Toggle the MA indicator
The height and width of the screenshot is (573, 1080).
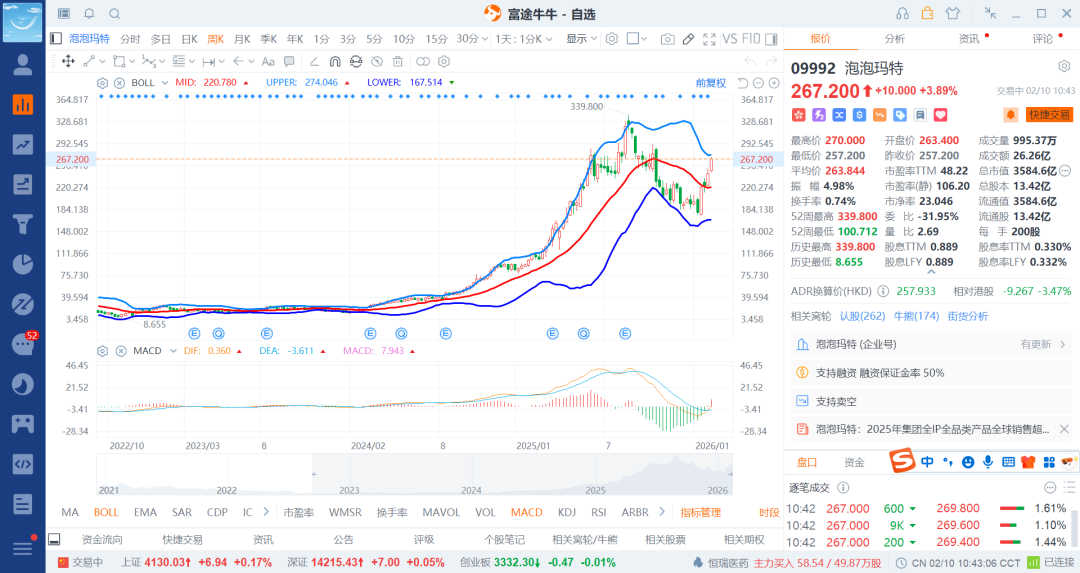(x=70, y=512)
